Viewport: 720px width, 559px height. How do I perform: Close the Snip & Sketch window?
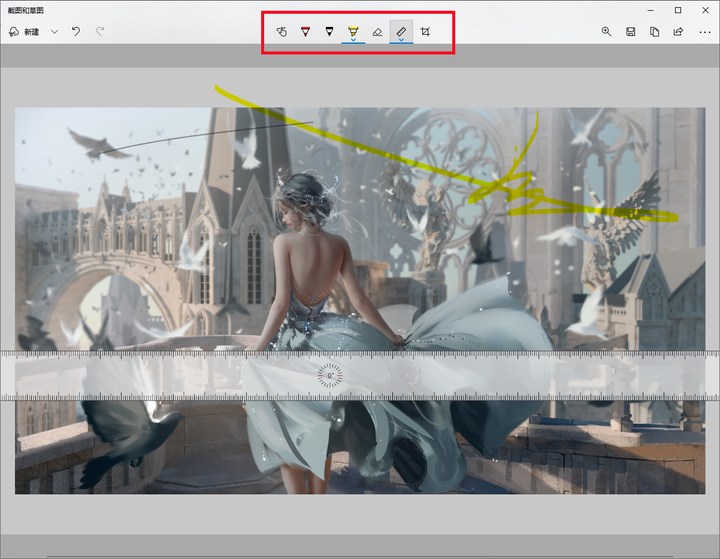pos(705,10)
